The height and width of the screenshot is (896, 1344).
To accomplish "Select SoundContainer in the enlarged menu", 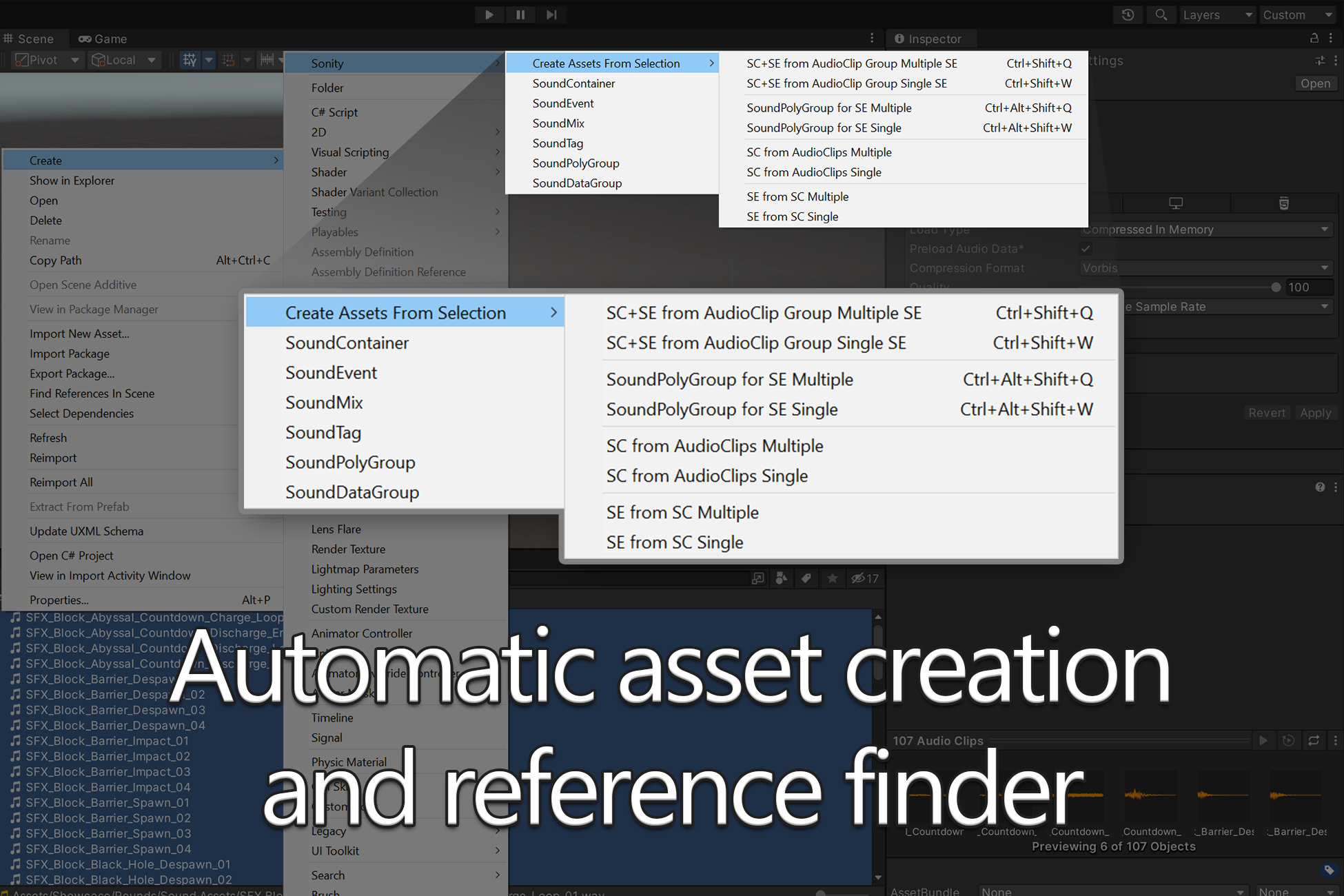I will (347, 343).
